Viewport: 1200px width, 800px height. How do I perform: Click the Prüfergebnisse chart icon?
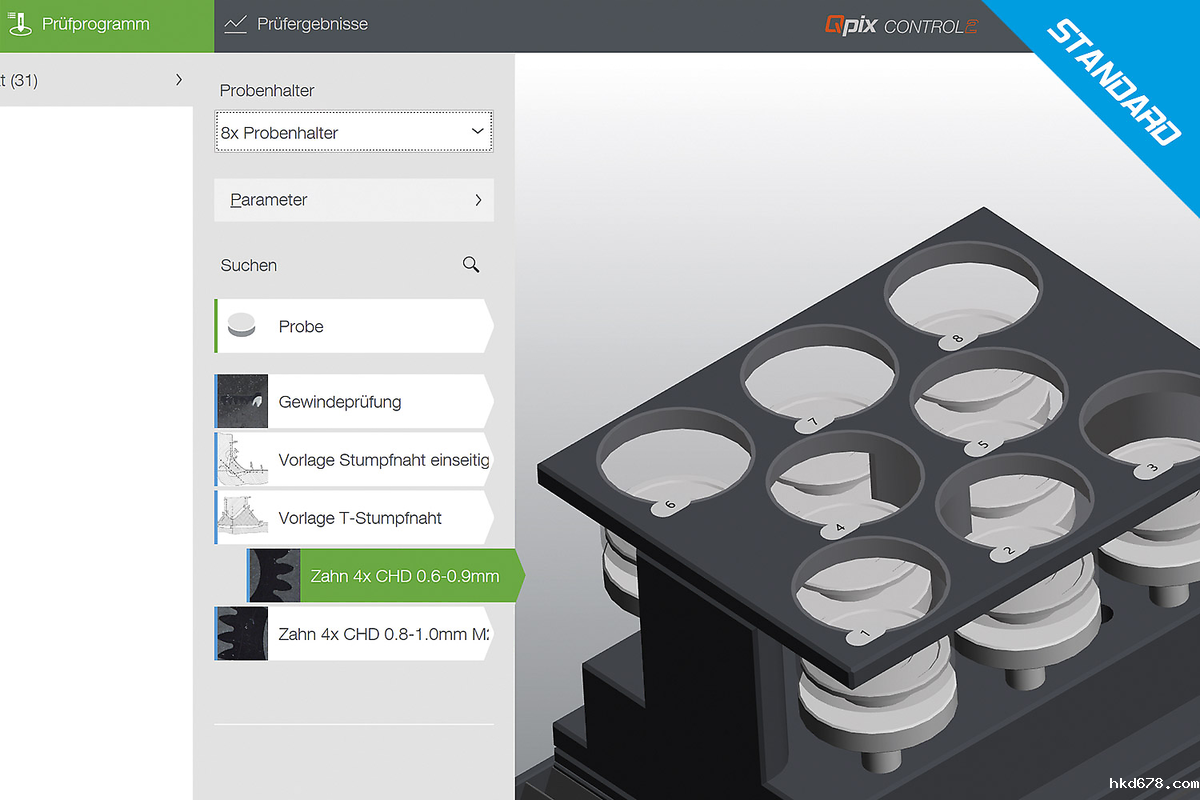pyautogui.click(x=236, y=24)
